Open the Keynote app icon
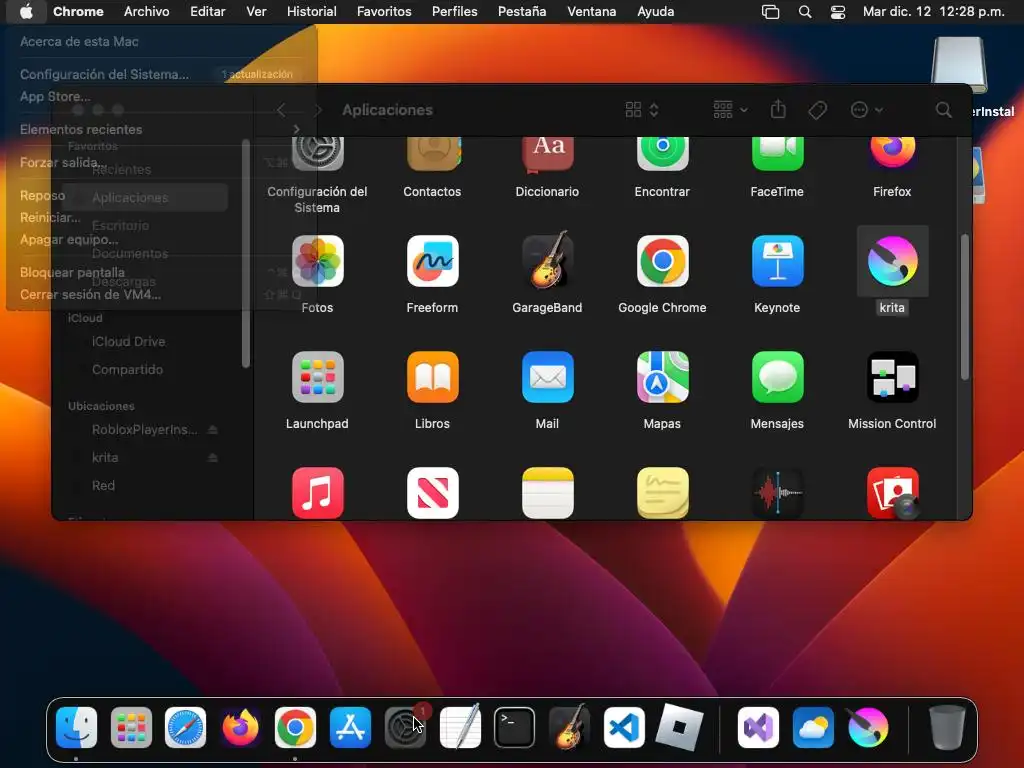 point(777,261)
